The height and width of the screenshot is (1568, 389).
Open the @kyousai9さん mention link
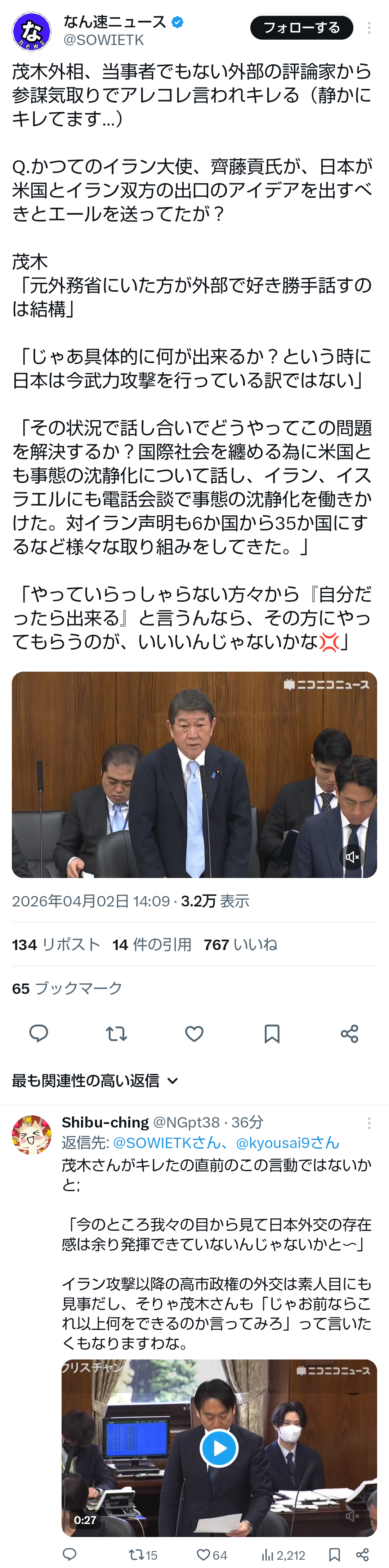pyautogui.click(x=287, y=1143)
